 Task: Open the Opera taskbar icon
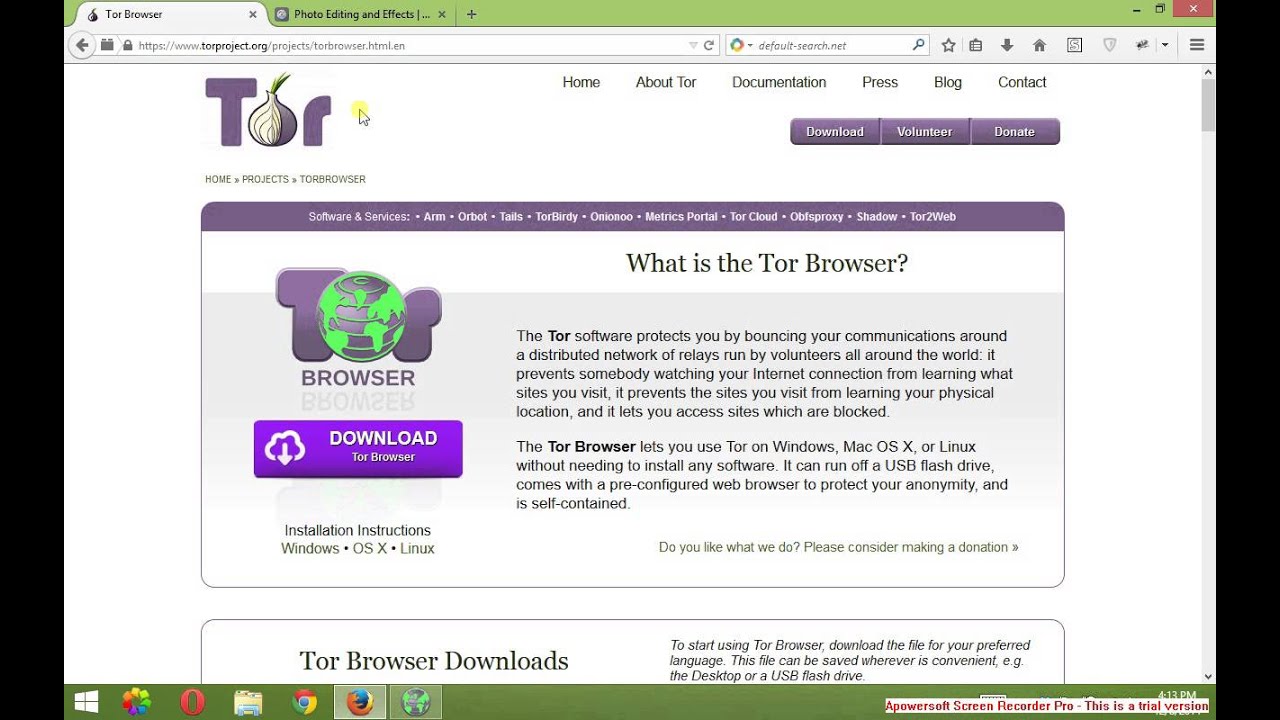click(192, 703)
